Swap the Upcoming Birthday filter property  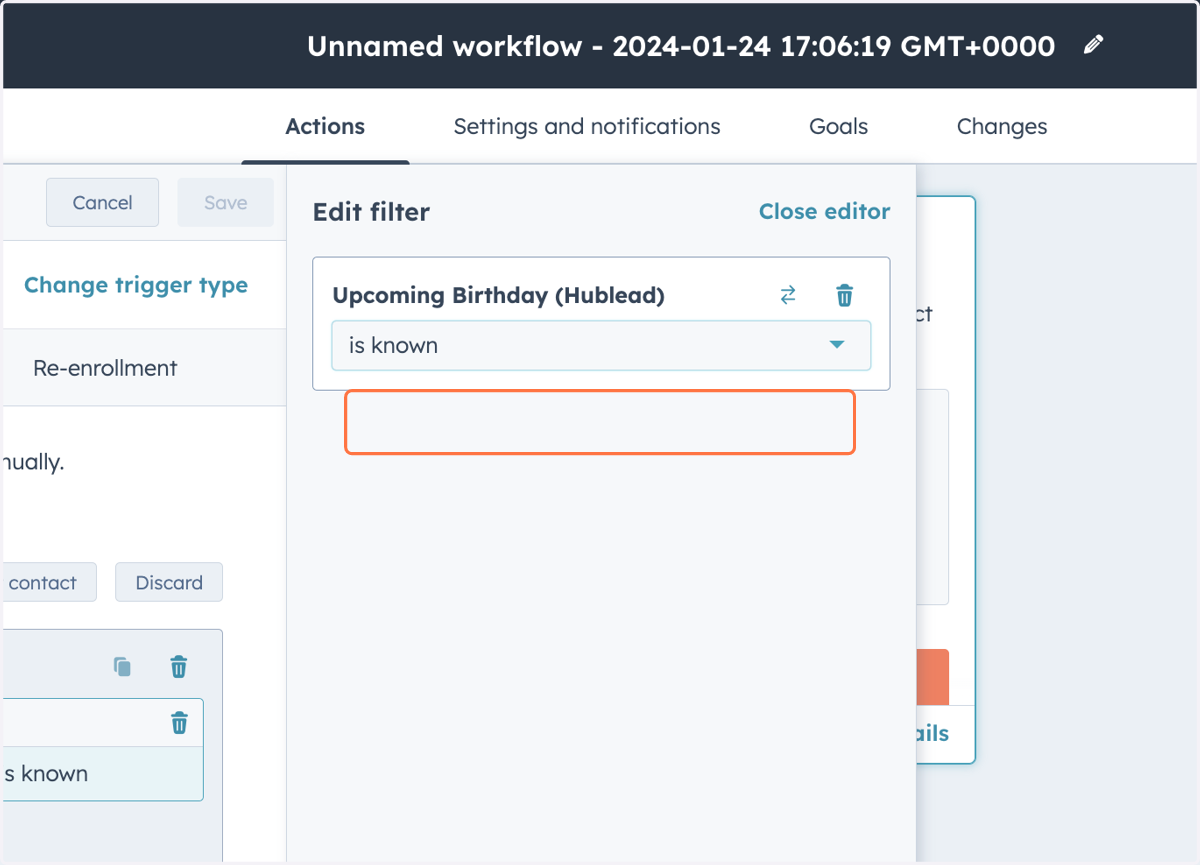click(x=788, y=295)
